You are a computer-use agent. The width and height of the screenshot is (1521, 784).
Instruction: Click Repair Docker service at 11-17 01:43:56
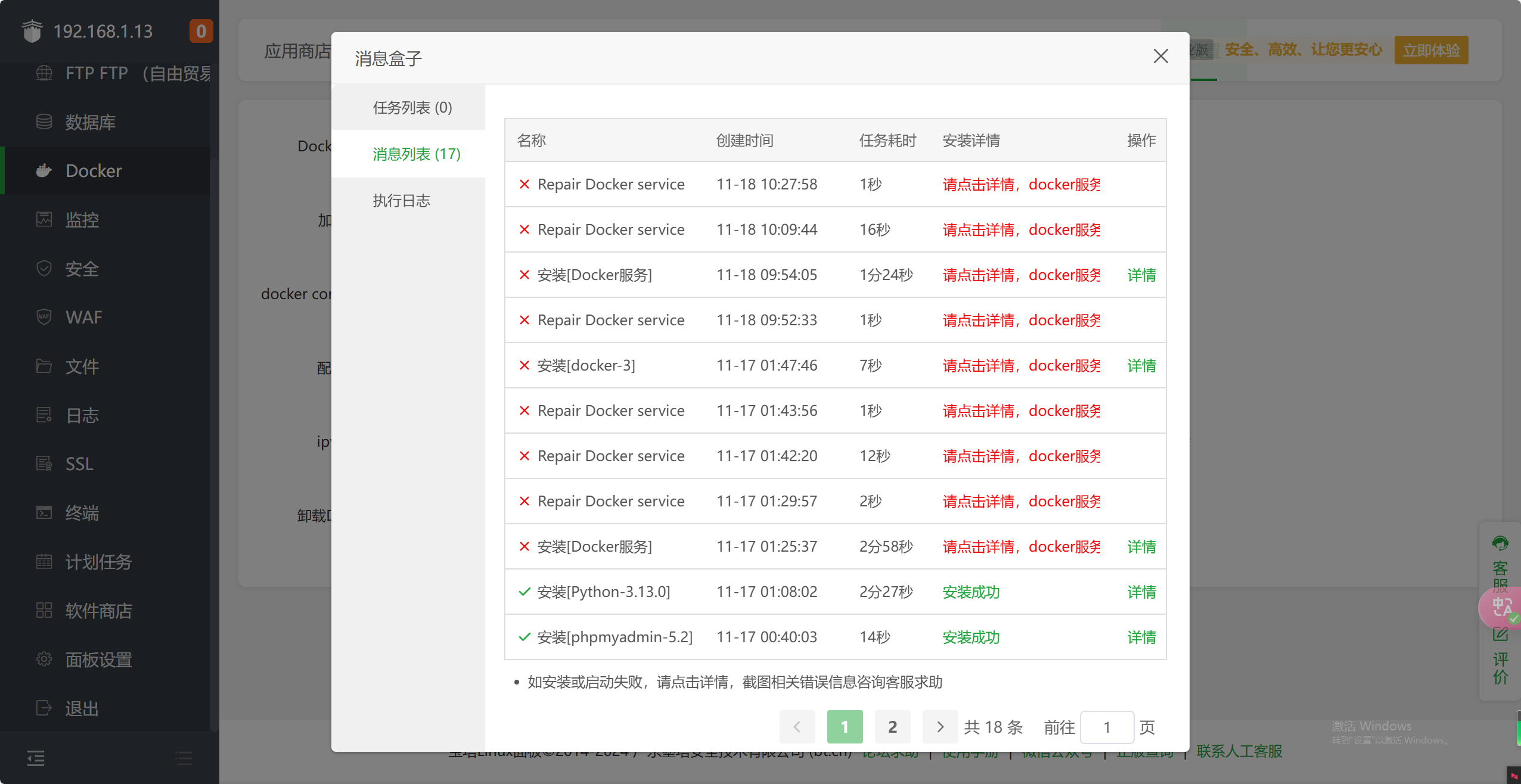click(611, 410)
